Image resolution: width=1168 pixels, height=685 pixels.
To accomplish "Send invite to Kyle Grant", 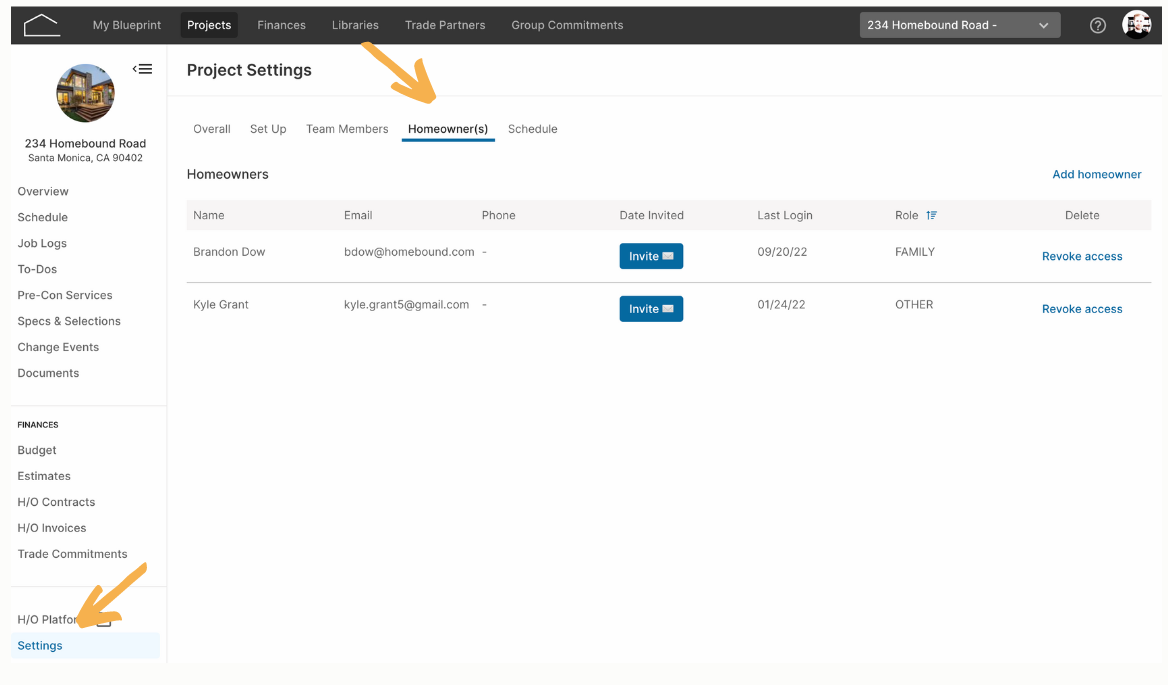I will [x=651, y=309].
